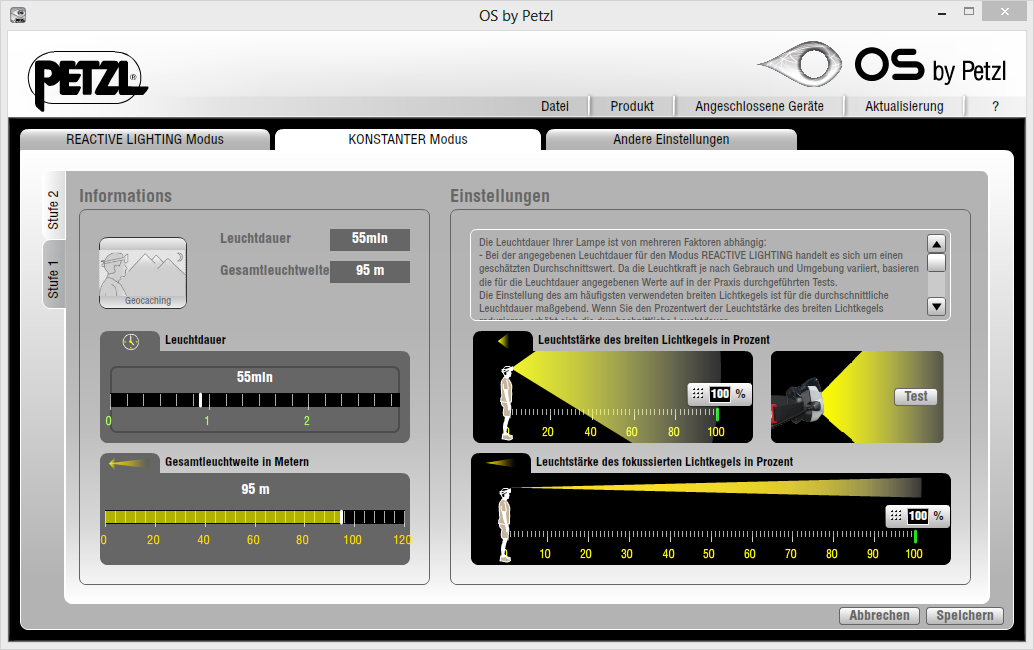The height and width of the screenshot is (650, 1034).
Task: Click the label 'Leuchtstärke des breiten Lichtkegels in Prozent'
Action: [x=654, y=340]
